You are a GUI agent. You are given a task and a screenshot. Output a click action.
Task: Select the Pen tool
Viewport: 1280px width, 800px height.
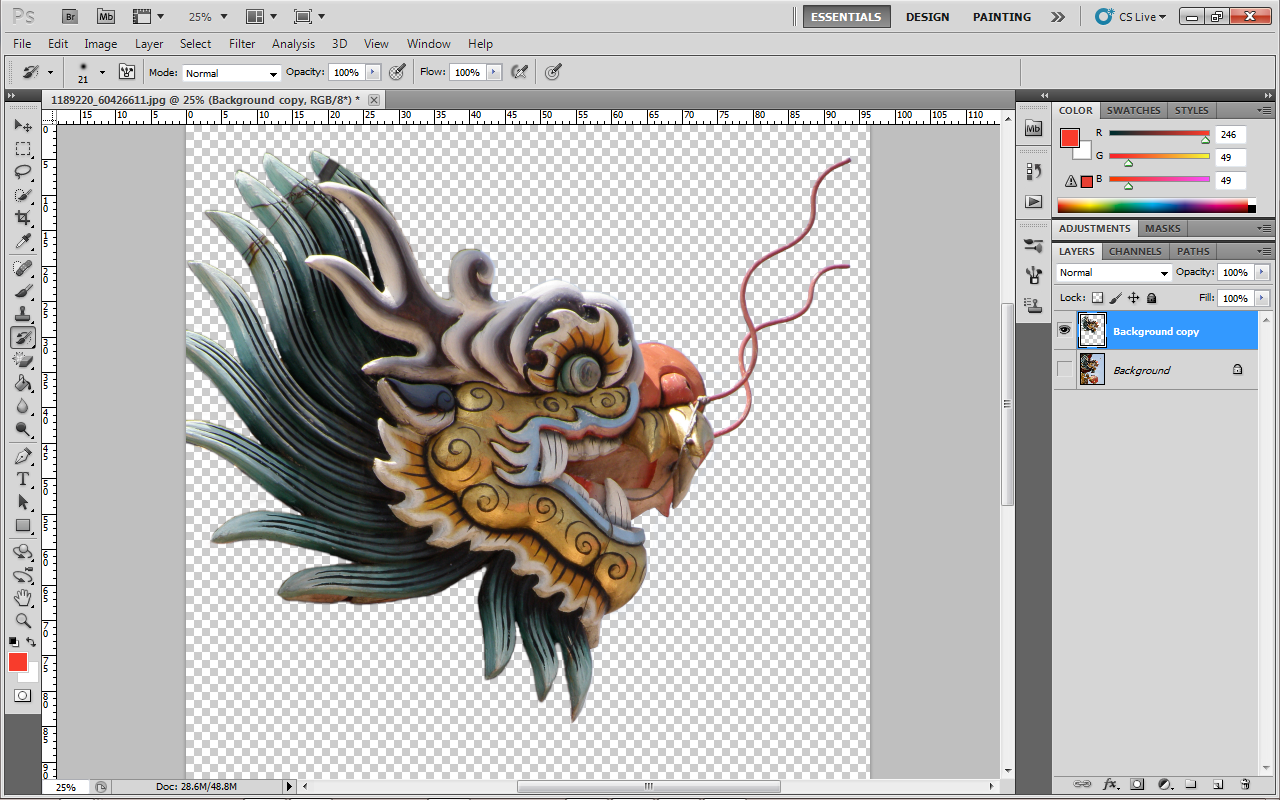click(x=23, y=456)
